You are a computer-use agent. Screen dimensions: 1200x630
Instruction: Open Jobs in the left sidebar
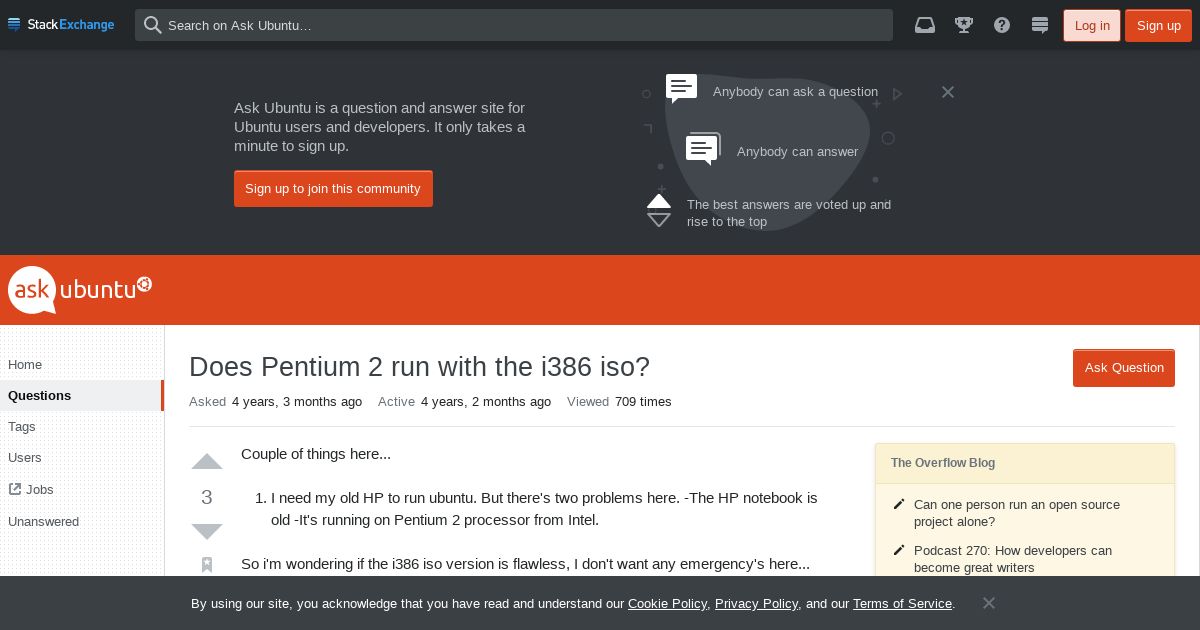[40, 489]
